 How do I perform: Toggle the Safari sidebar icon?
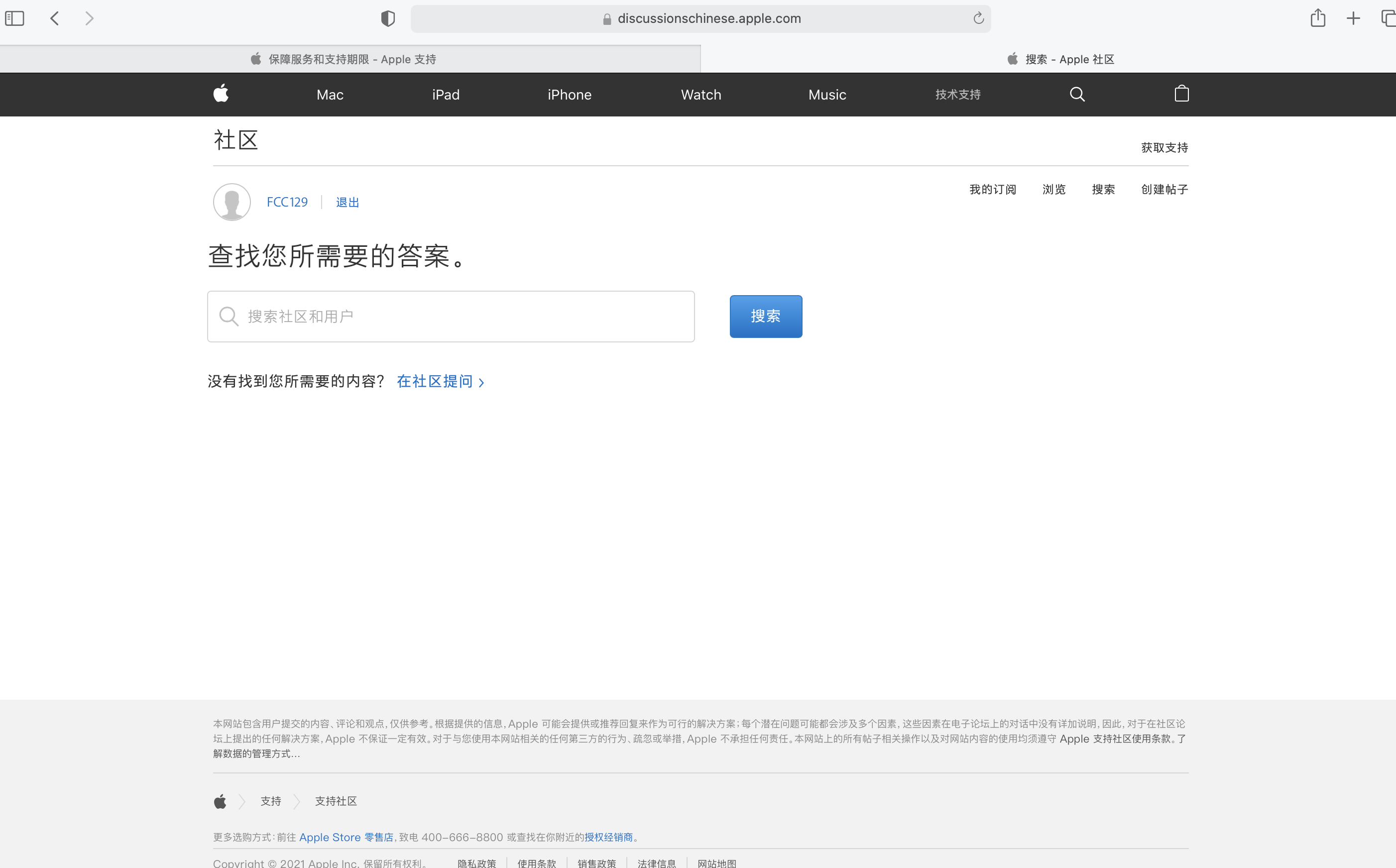pyautogui.click(x=15, y=18)
